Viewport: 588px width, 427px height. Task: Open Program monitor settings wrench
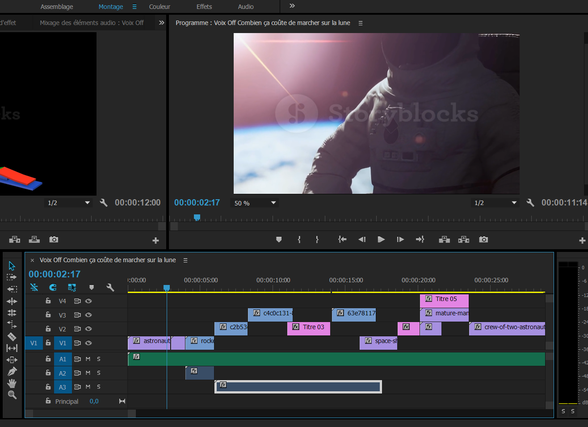(530, 203)
